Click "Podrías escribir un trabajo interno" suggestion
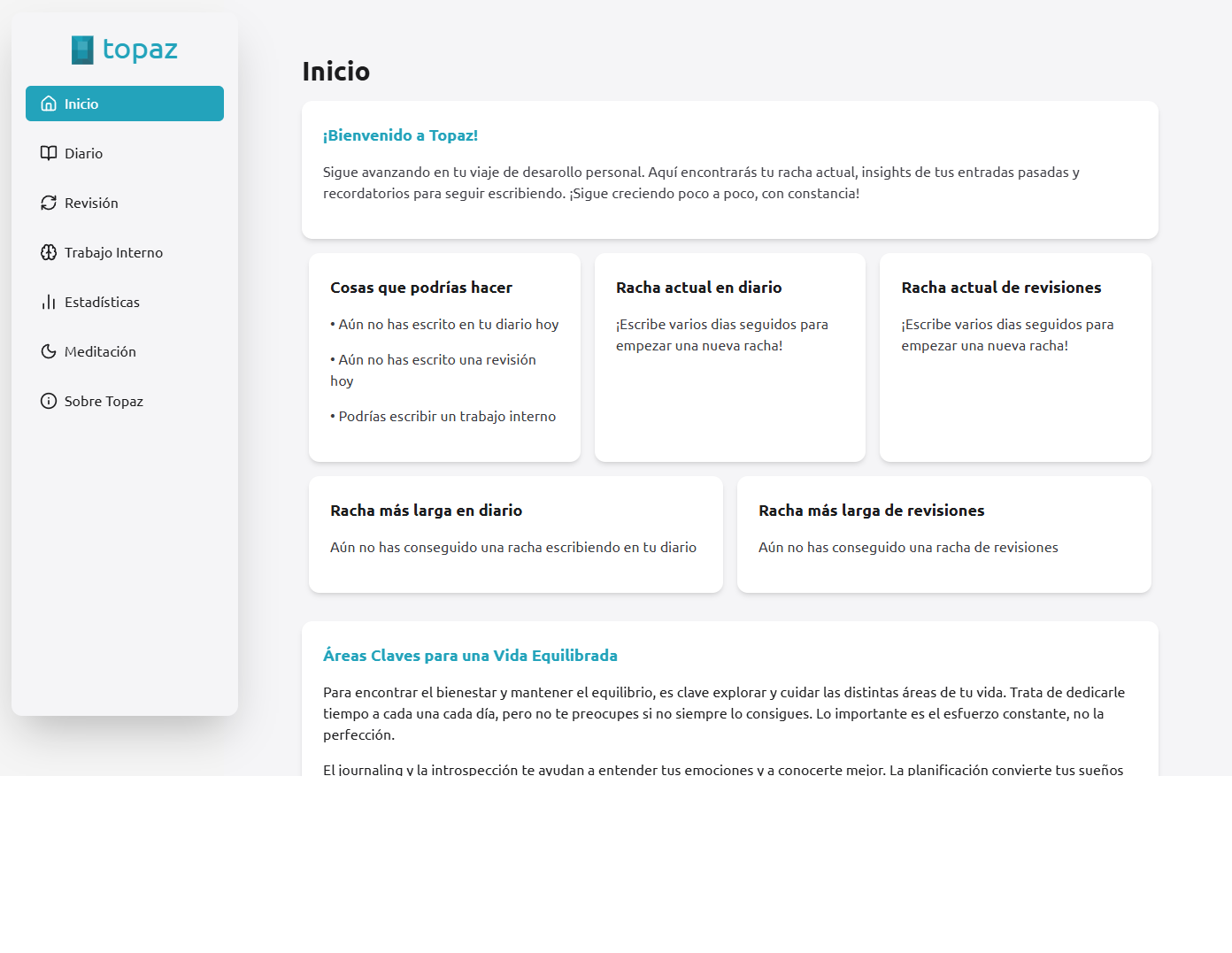 [x=447, y=416]
